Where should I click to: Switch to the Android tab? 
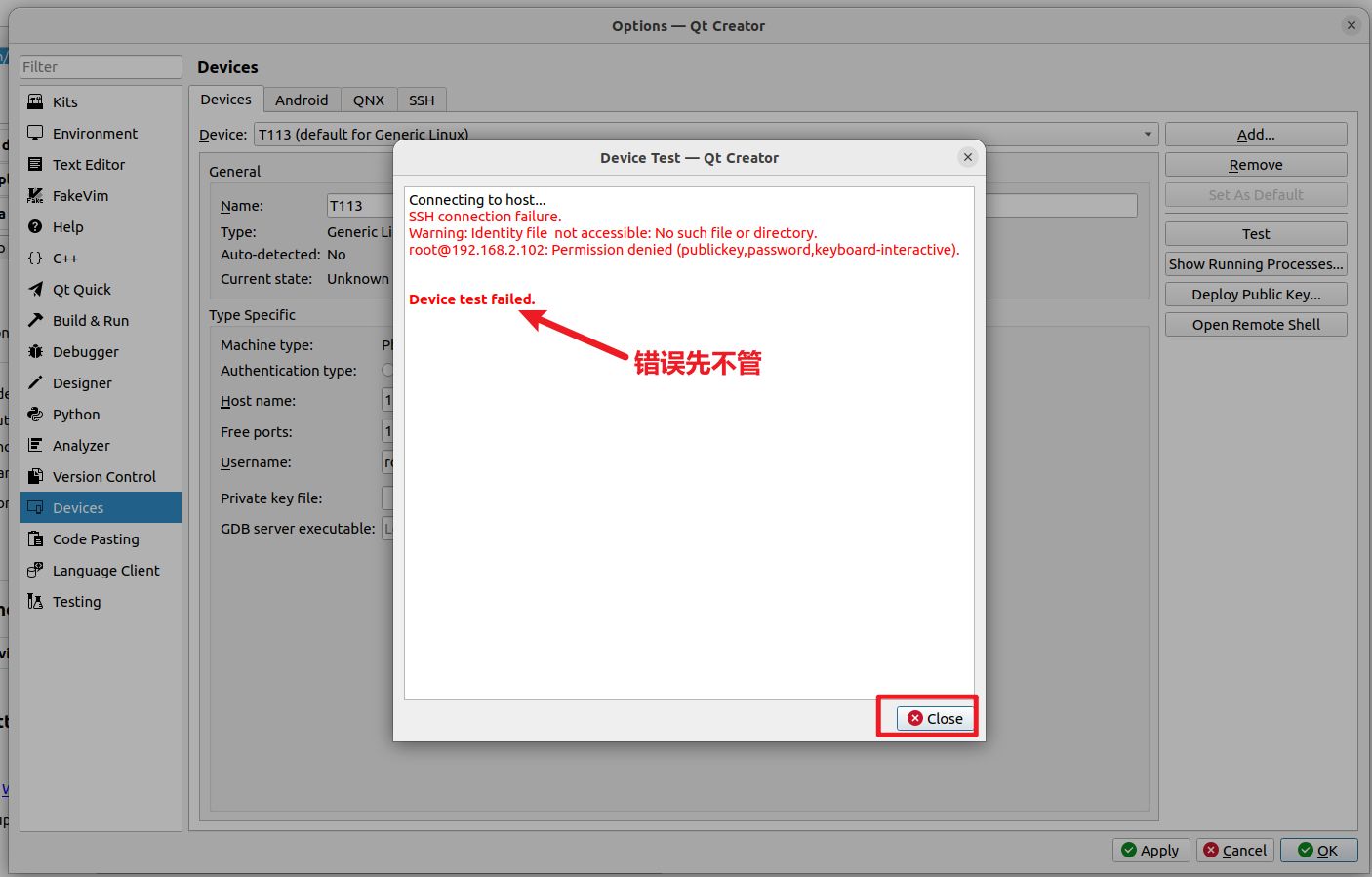click(302, 100)
